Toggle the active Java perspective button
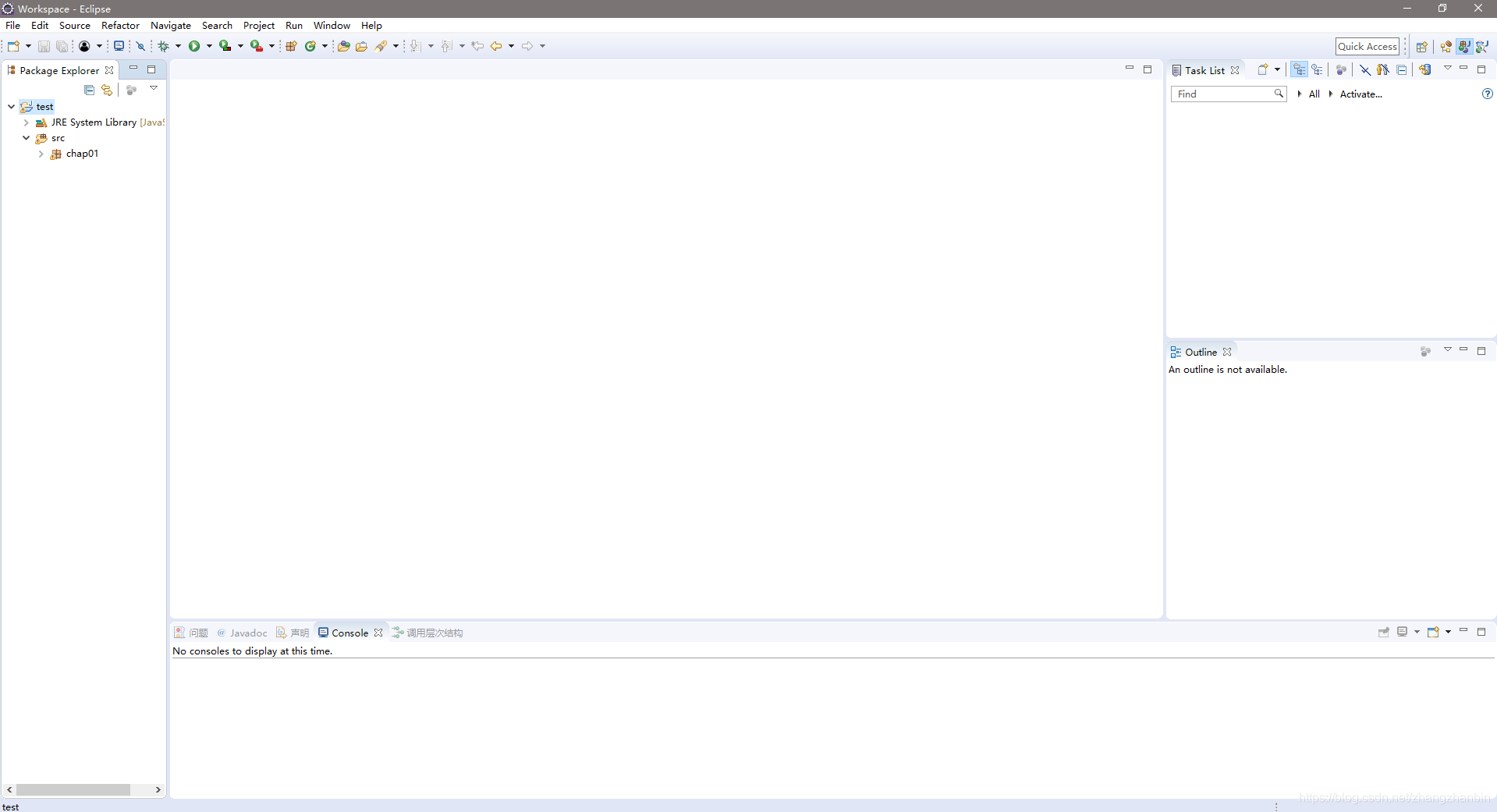The image size is (1497, 812). click(x=1464, y=47)
